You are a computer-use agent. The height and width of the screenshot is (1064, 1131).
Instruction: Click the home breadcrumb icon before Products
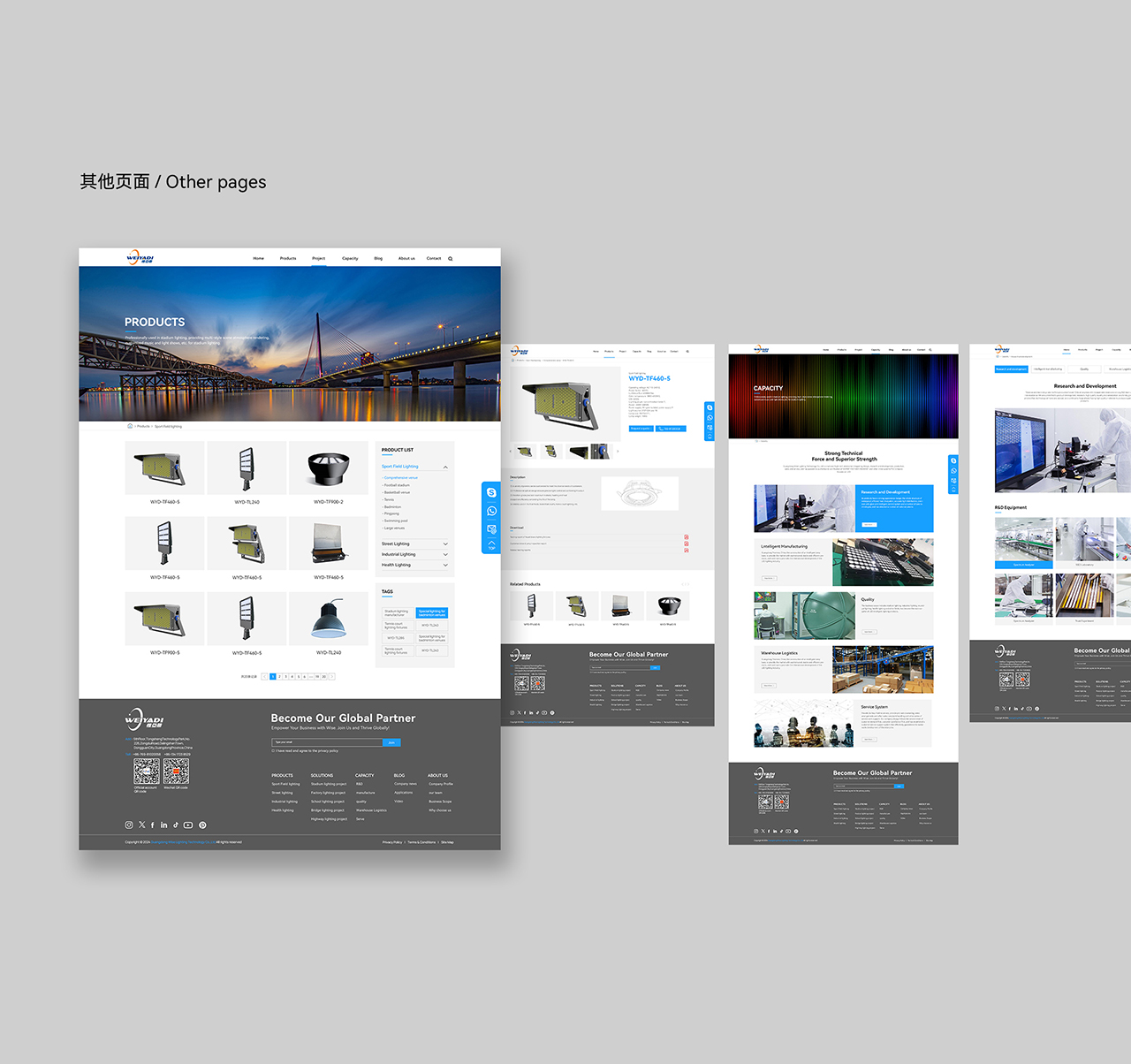pos(130,426)
